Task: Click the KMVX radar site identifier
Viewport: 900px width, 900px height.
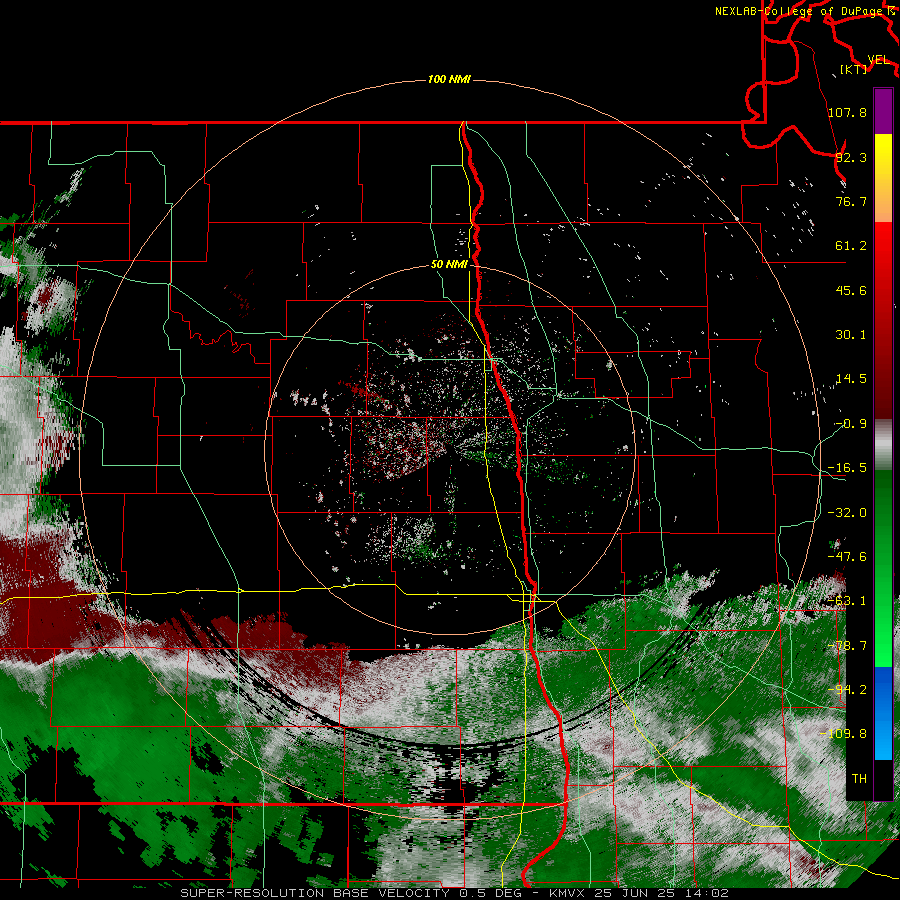Action: click(x=569, y=893)
